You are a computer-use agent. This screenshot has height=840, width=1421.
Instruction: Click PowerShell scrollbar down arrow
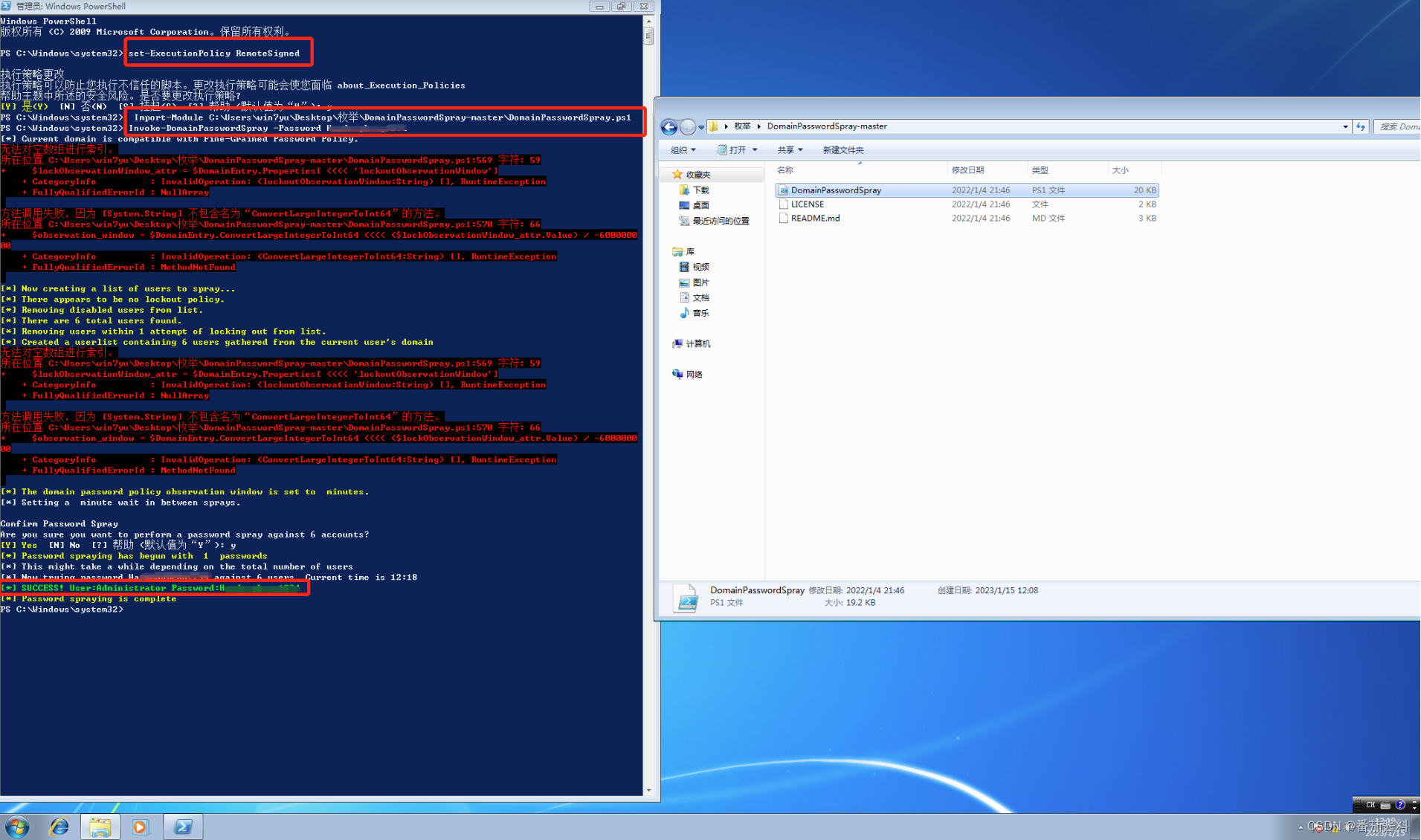(x=649, y=790)
